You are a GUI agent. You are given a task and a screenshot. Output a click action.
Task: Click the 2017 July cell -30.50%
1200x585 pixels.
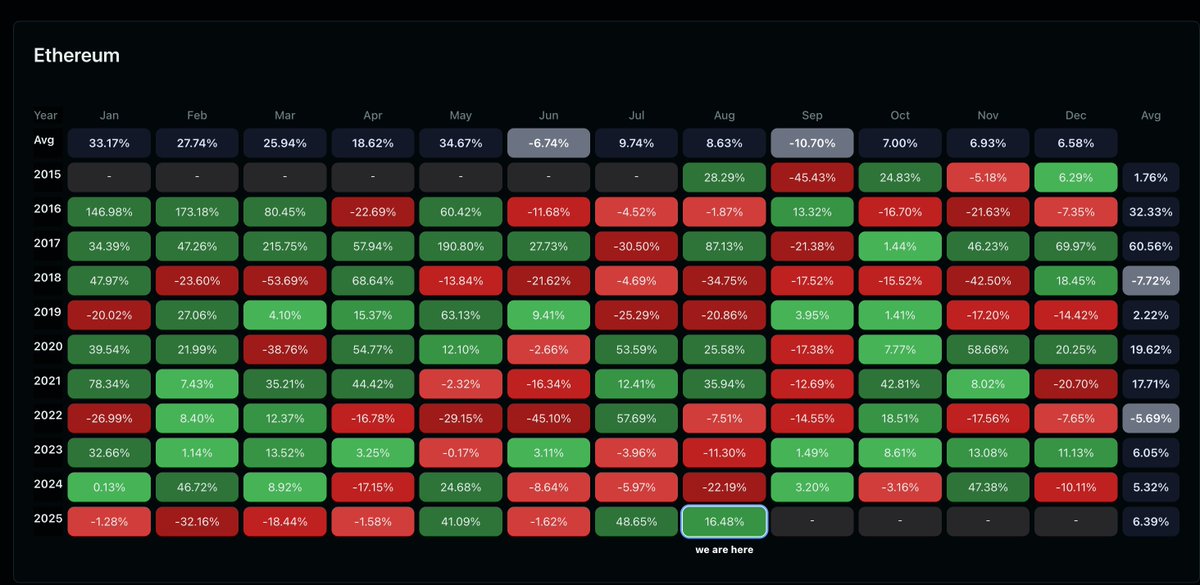637,247
